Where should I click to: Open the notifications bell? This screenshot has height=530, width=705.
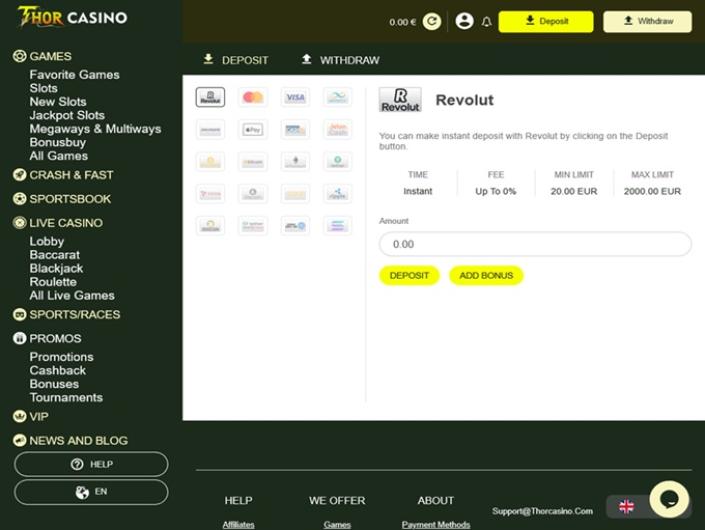[x=487, y=22]
